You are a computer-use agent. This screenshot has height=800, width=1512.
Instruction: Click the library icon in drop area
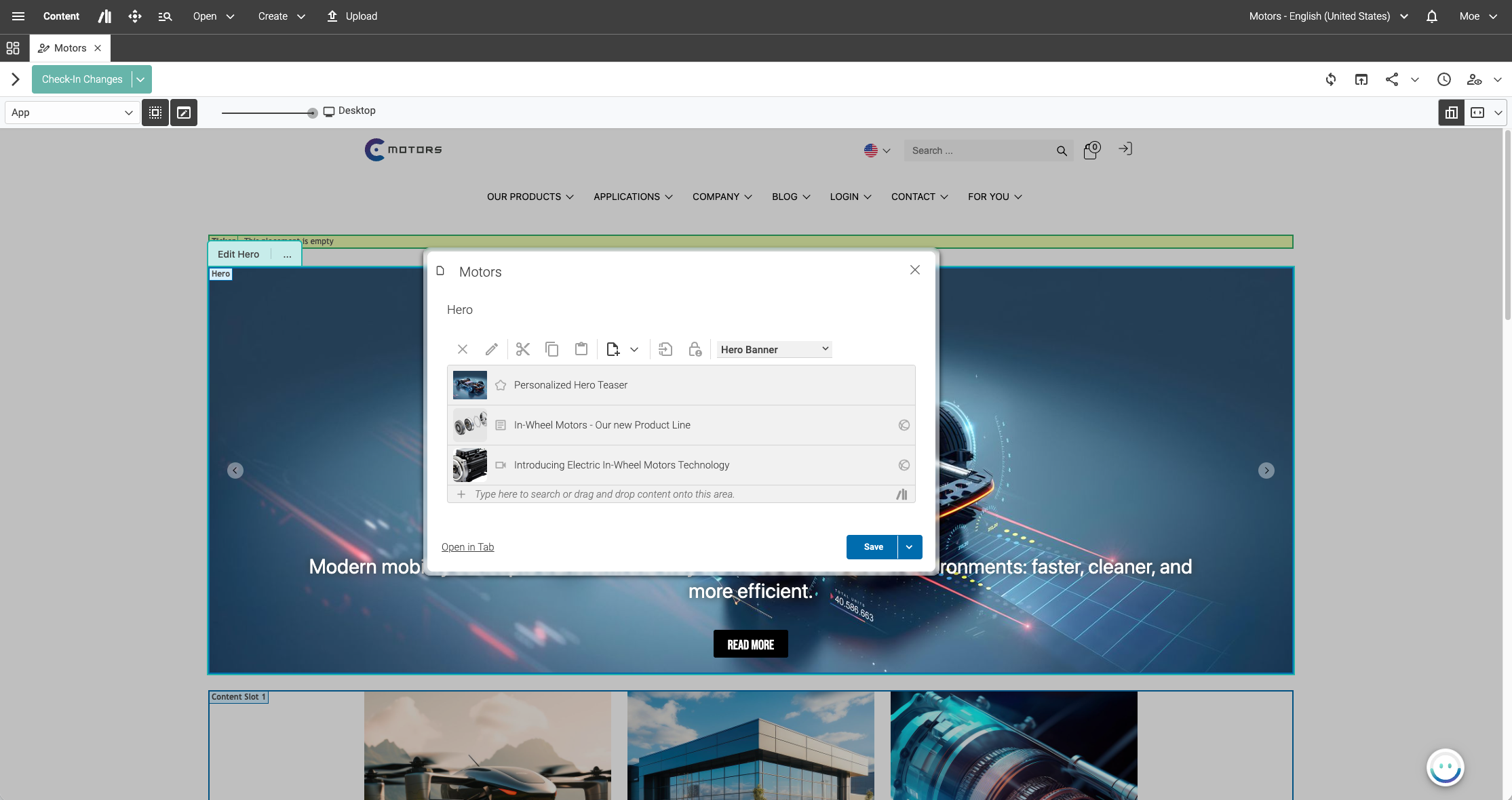pyautogui.click(x=902, y=494)
